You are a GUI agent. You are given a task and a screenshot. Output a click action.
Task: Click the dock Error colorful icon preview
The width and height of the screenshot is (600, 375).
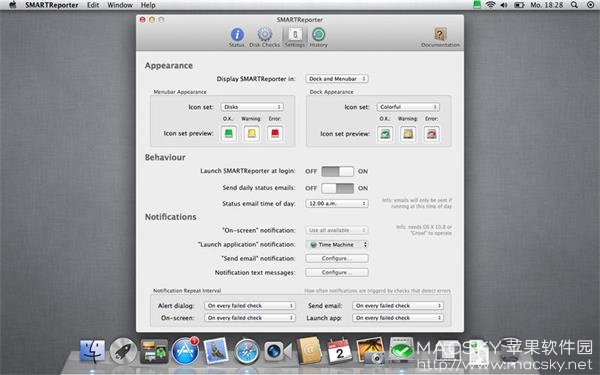[431, 134]
